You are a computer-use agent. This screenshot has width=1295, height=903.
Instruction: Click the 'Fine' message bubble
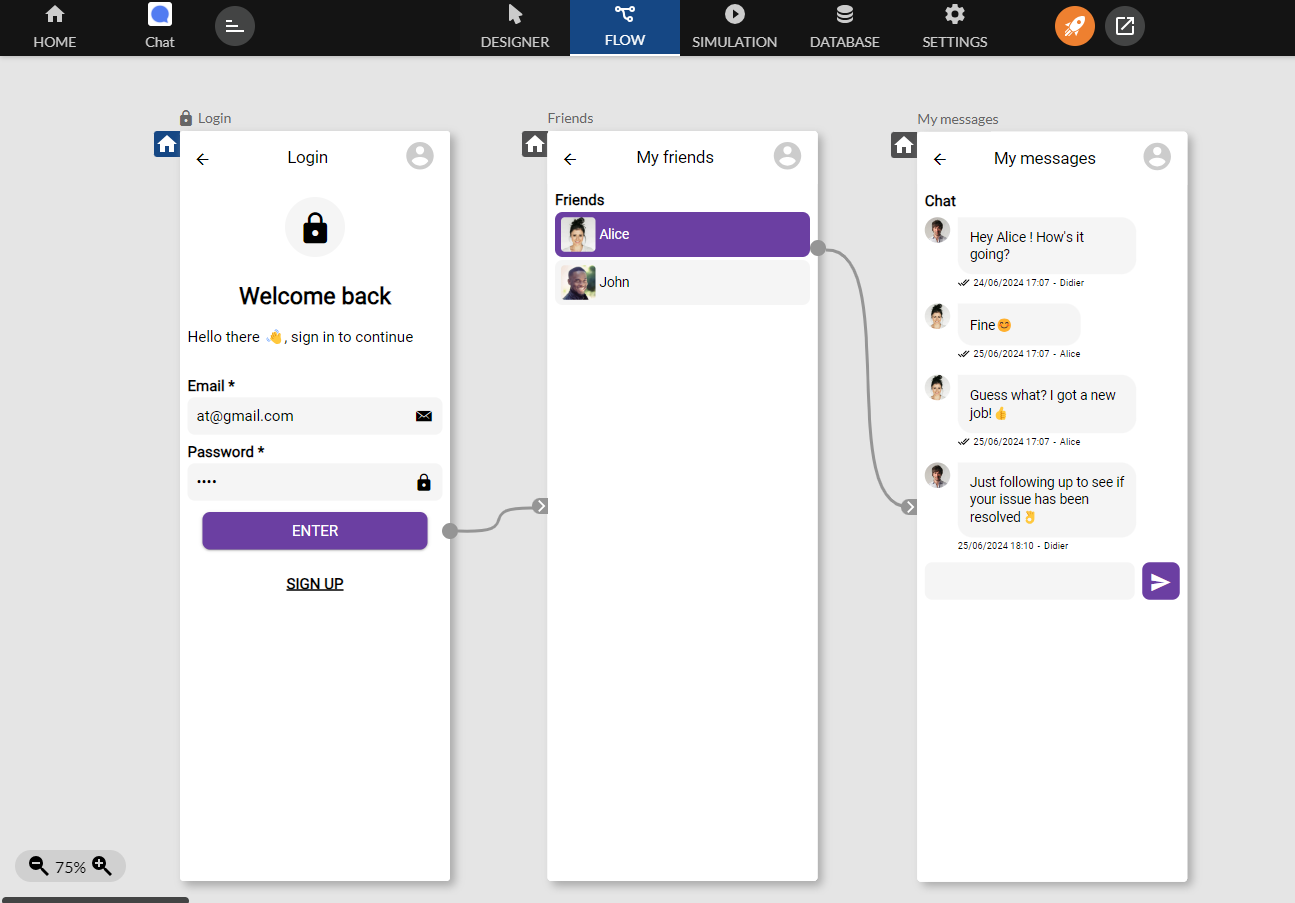pos(1019,325)
